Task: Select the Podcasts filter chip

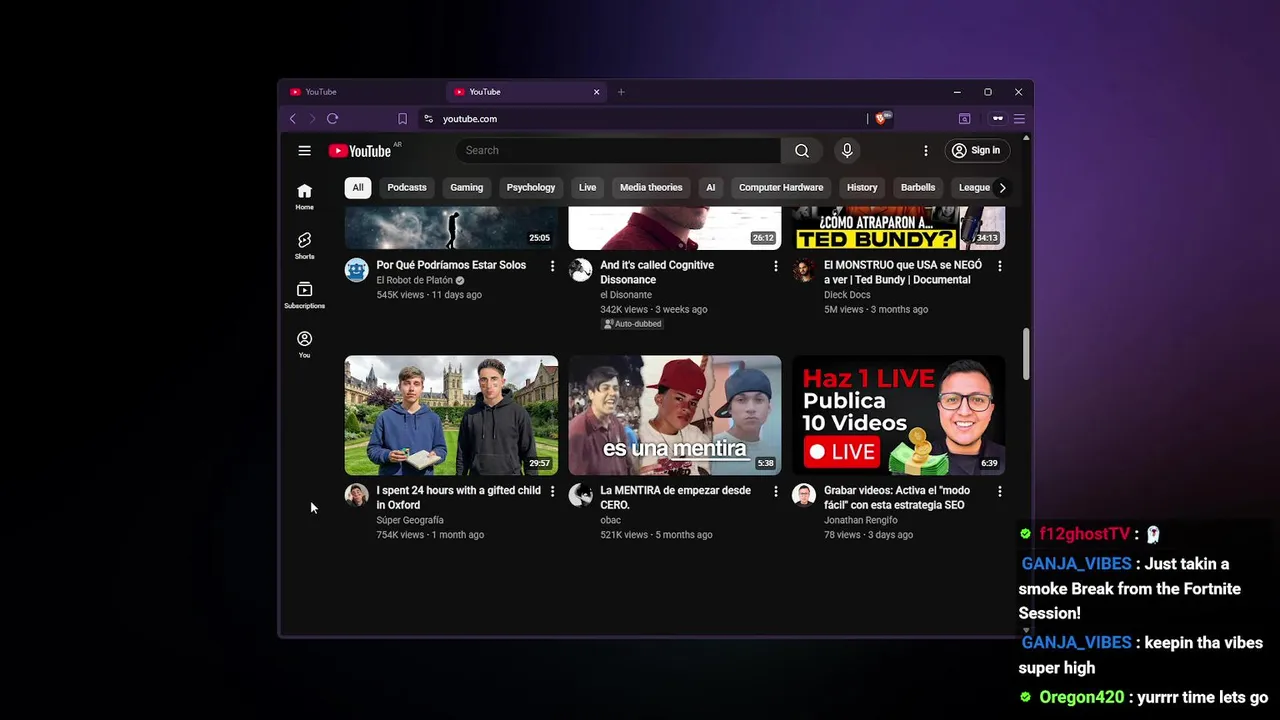Action: [x=407, y=188]
